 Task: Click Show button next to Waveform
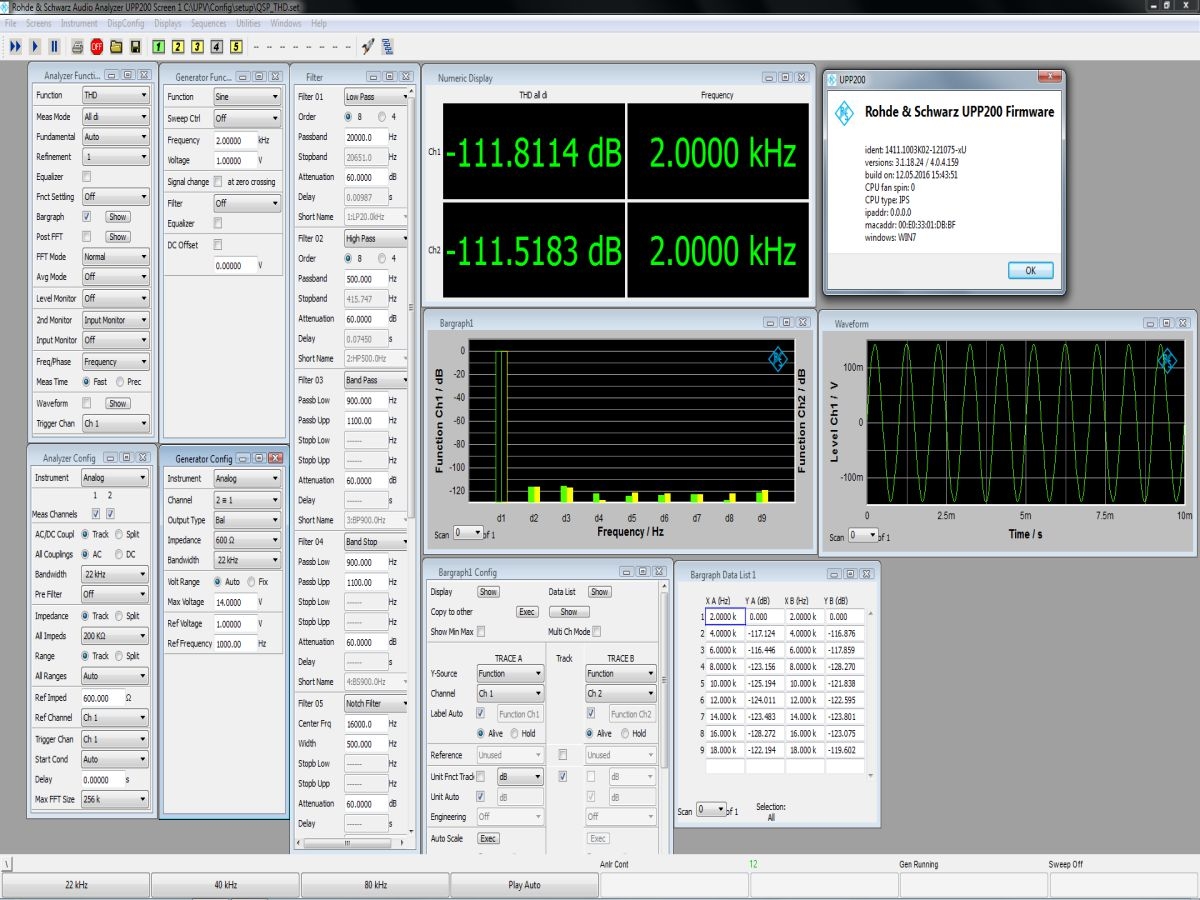point(118,403)
